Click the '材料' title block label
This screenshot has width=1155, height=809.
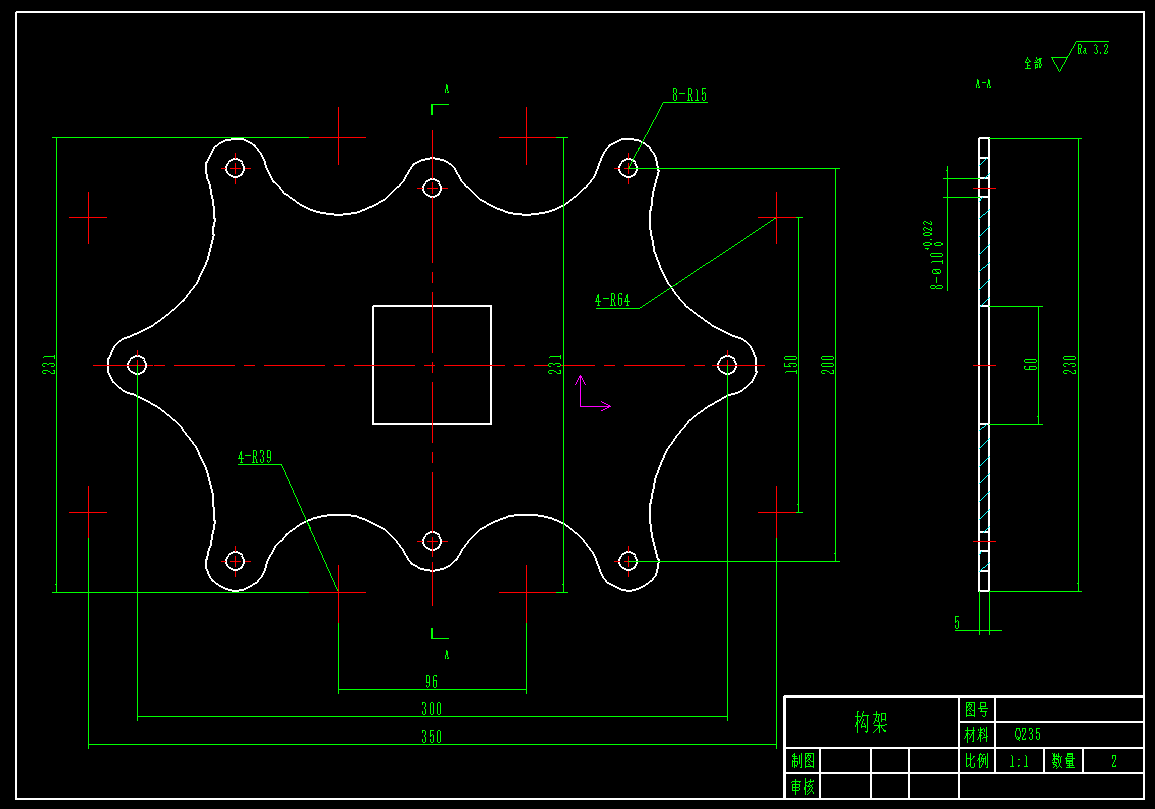coord(977,735)
